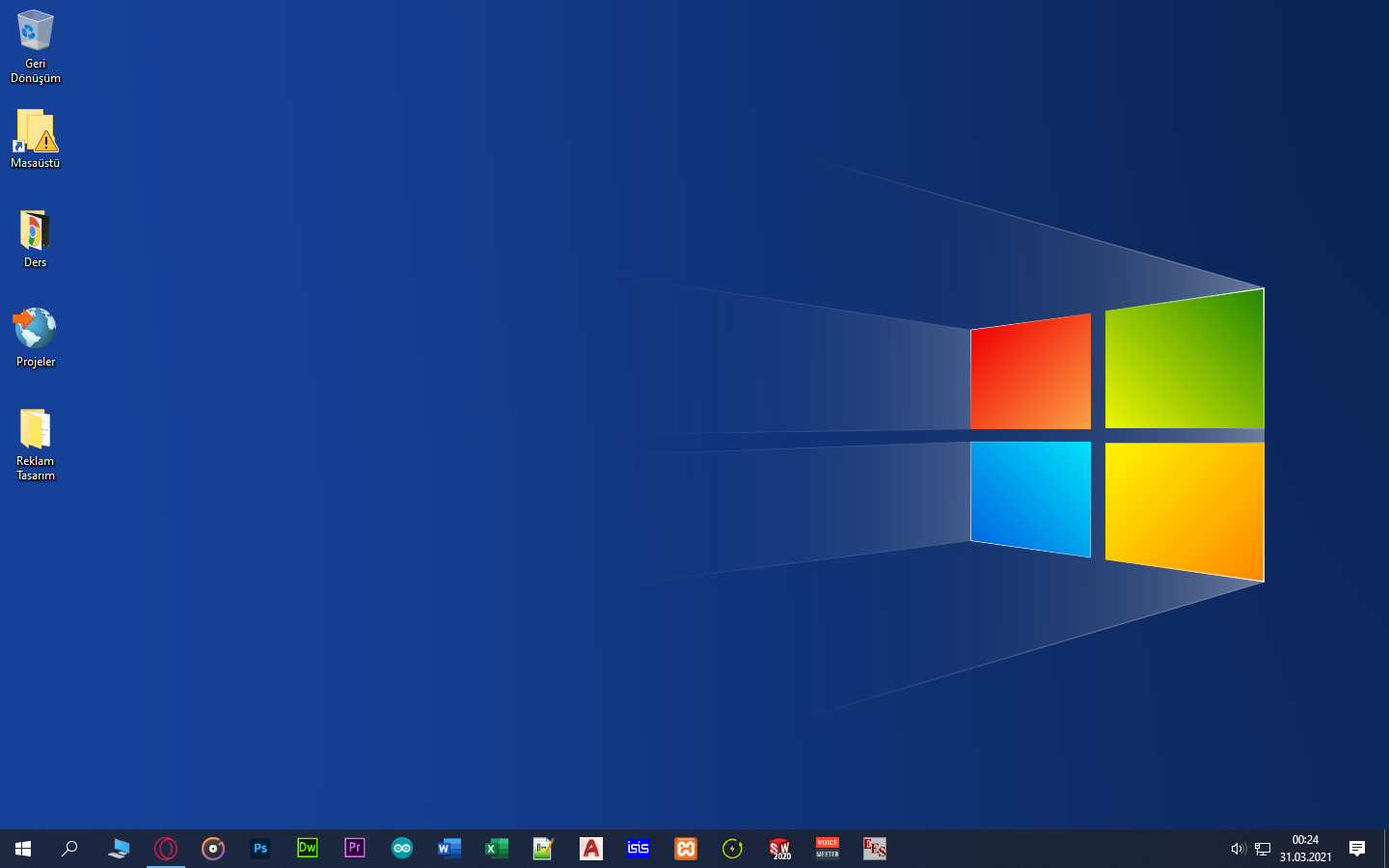Open taskbar search with the magnifier icon

[x=69, y=849]
